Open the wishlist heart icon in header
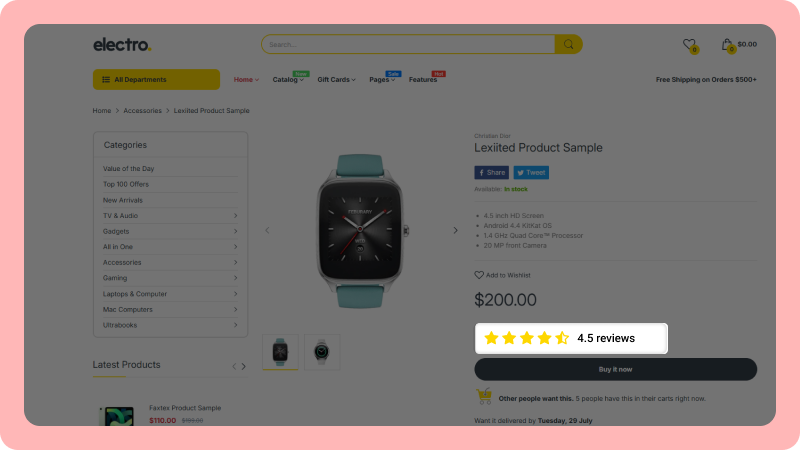Image resolution: width=800 pixels, height=450 pixels. tap(689, 44)
